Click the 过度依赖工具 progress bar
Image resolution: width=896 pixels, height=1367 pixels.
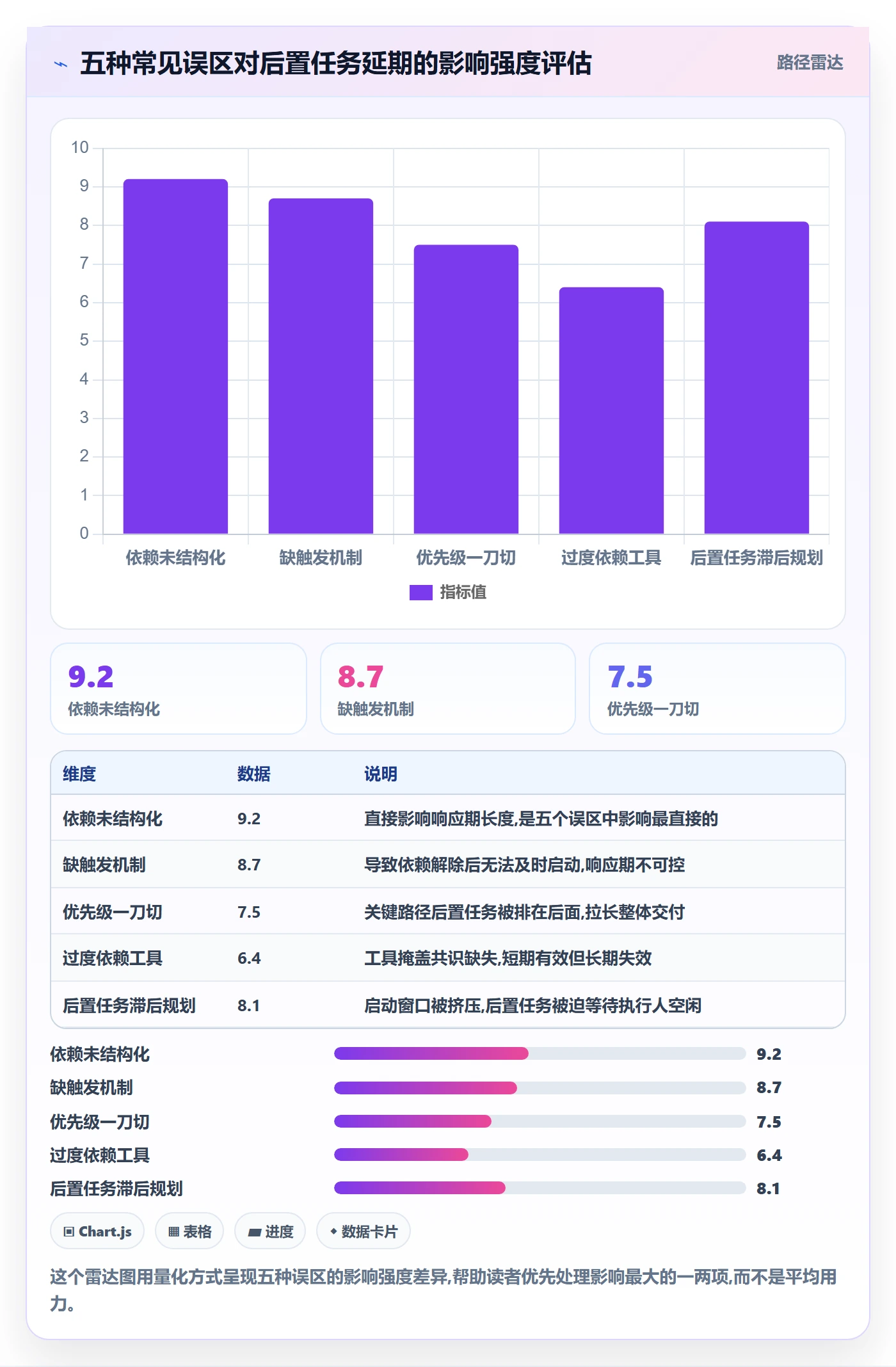pyautogui.click(x=540, y=1155)
